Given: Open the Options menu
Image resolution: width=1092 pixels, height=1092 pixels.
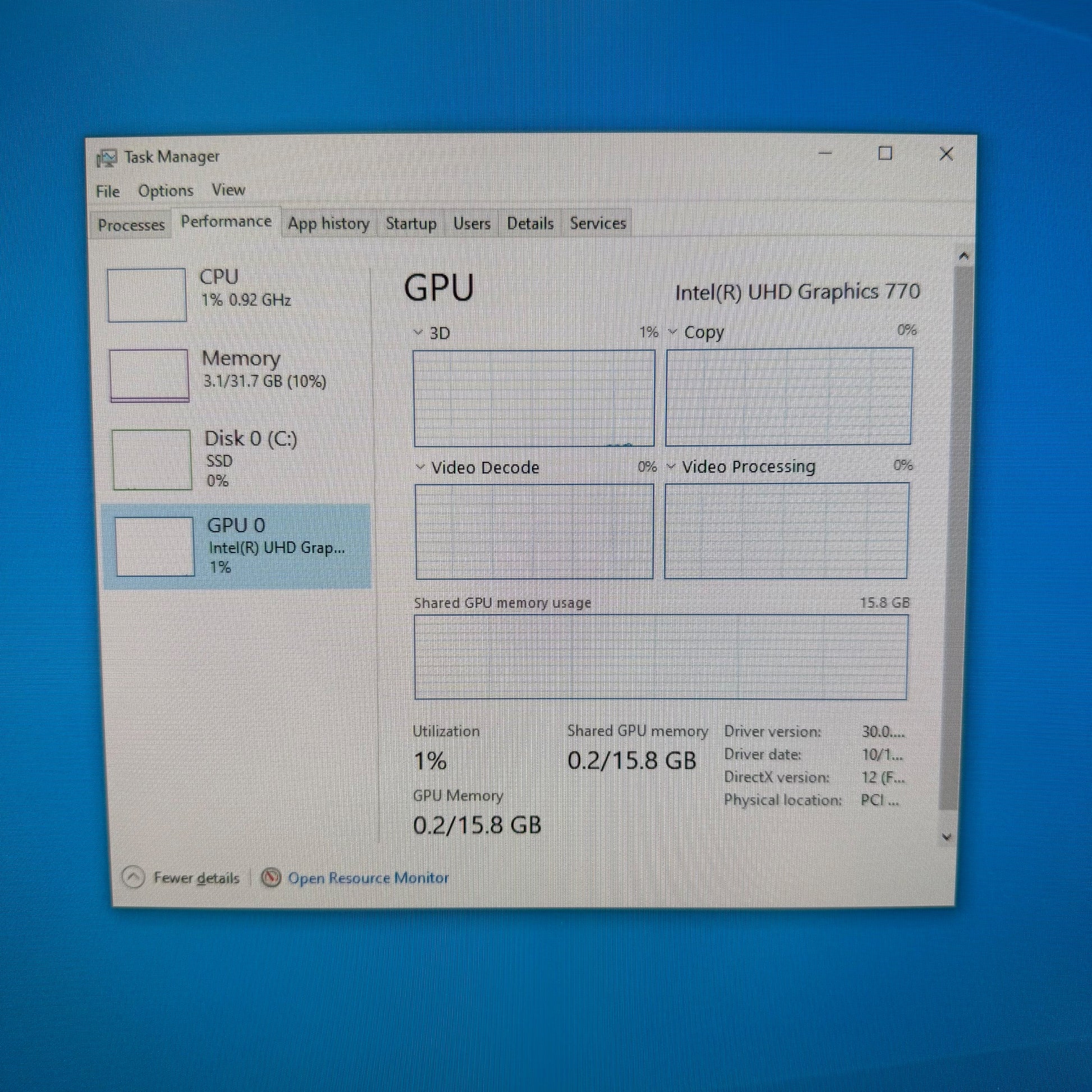Looking at the screenshot, I should (x=166, y=191).
